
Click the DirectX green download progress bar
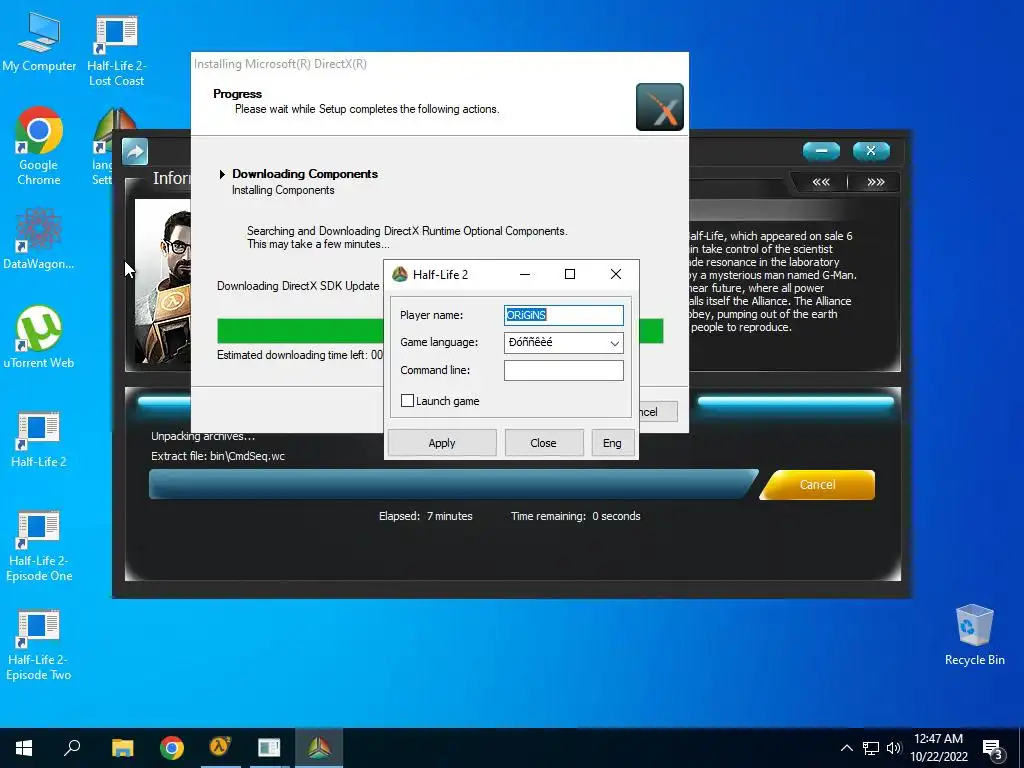point(300,331)
